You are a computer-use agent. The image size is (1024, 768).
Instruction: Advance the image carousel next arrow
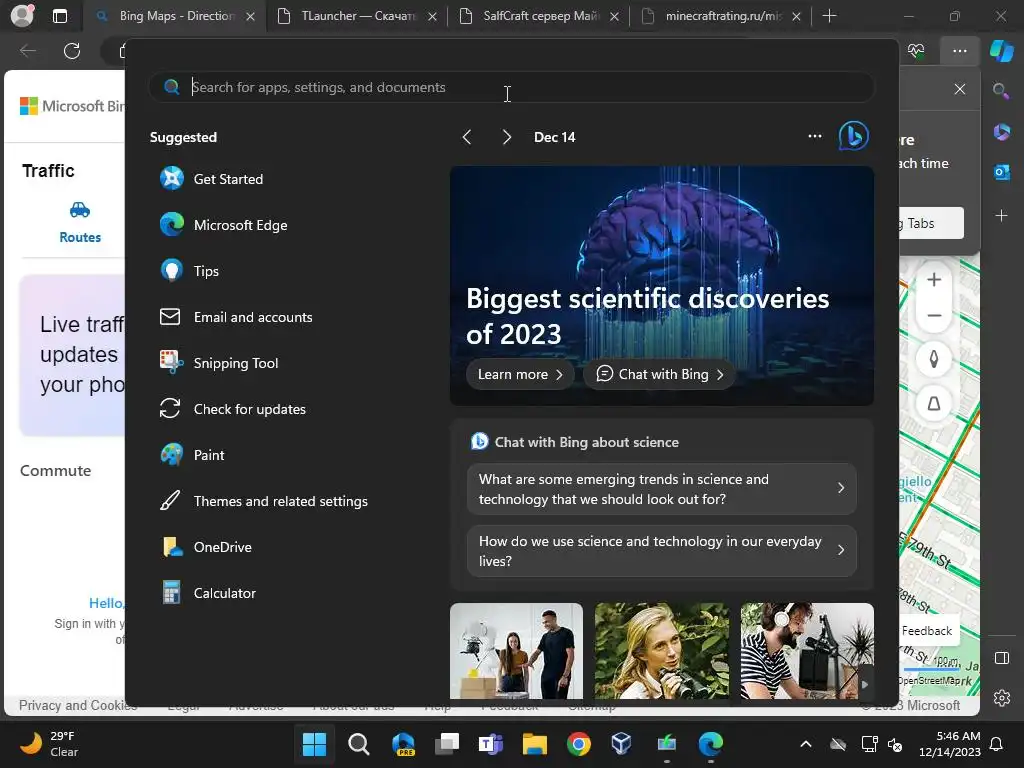pos(865,684)
